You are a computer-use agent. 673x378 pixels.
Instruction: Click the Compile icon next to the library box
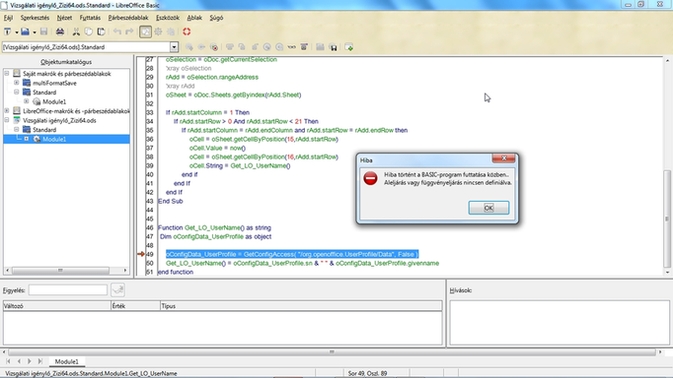coord(189,47)
